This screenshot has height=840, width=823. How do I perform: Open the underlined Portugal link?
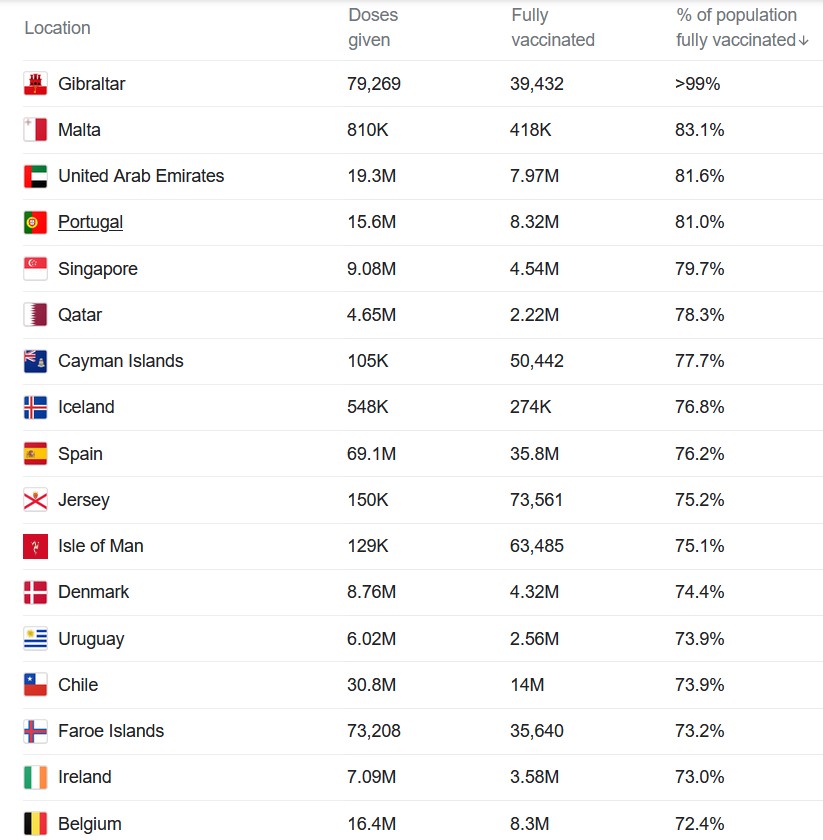(x=91, y=222)
